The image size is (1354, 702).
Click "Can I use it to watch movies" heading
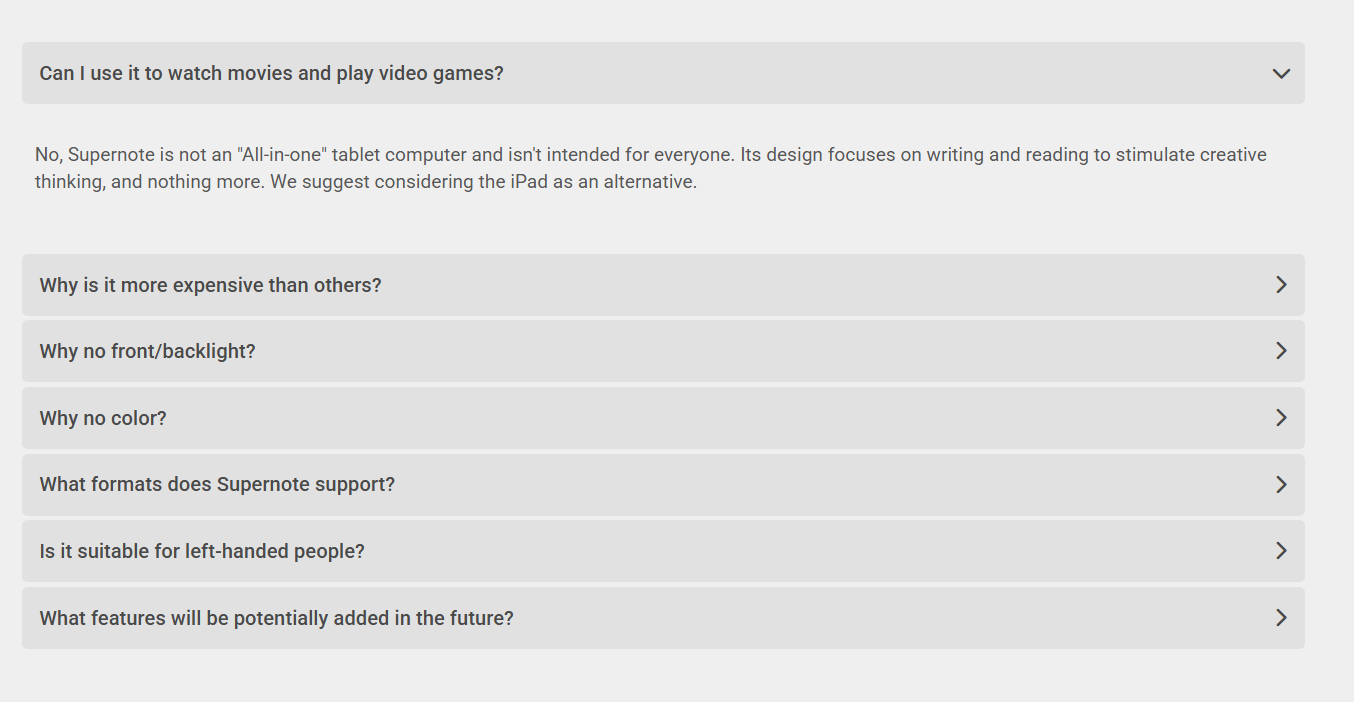tap(271, 73)
